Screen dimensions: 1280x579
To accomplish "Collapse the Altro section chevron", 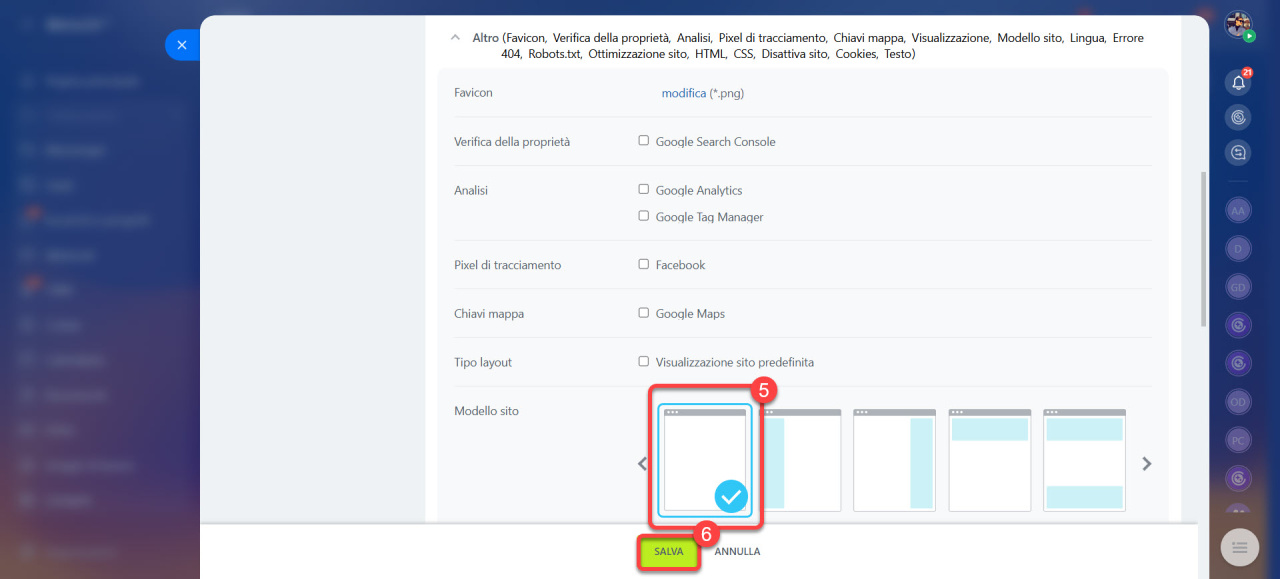I will pyautogui.click(x=456, y=38).
